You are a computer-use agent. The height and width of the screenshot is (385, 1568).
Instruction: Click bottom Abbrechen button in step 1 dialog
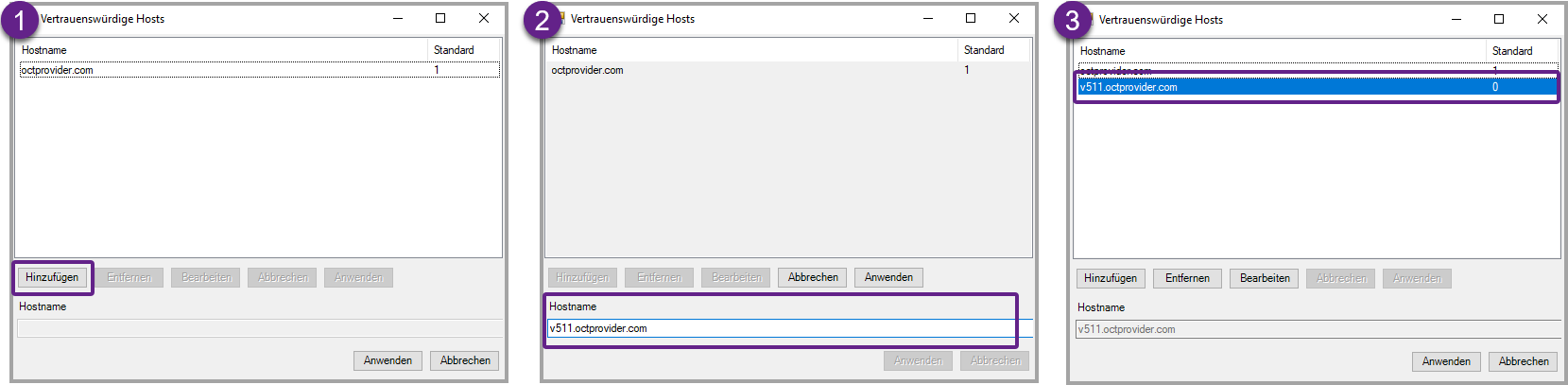(465, 360)
